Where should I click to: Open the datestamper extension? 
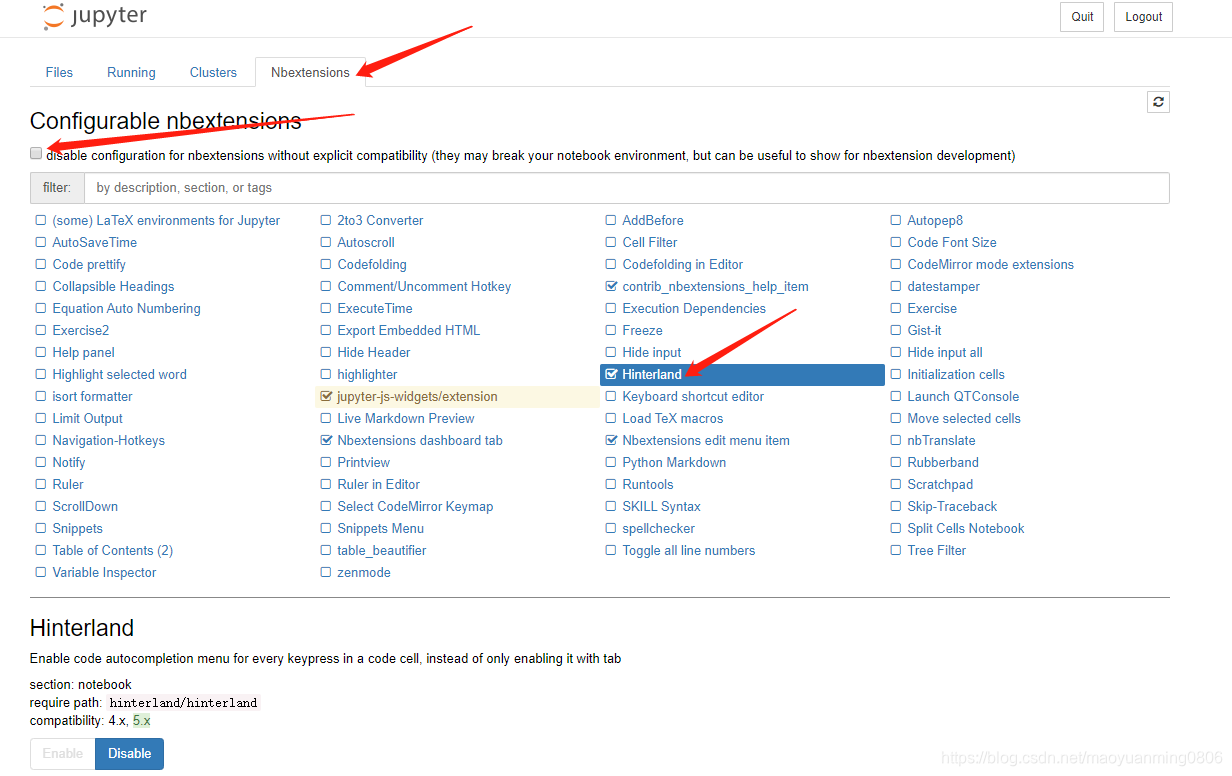pyautogui.click(x=943, y=287)
